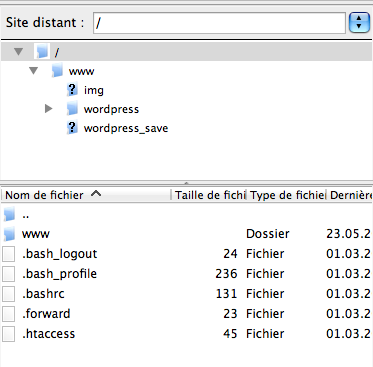
Task: Click the size value 24 for .bash_logout
Action: [230, 254]
